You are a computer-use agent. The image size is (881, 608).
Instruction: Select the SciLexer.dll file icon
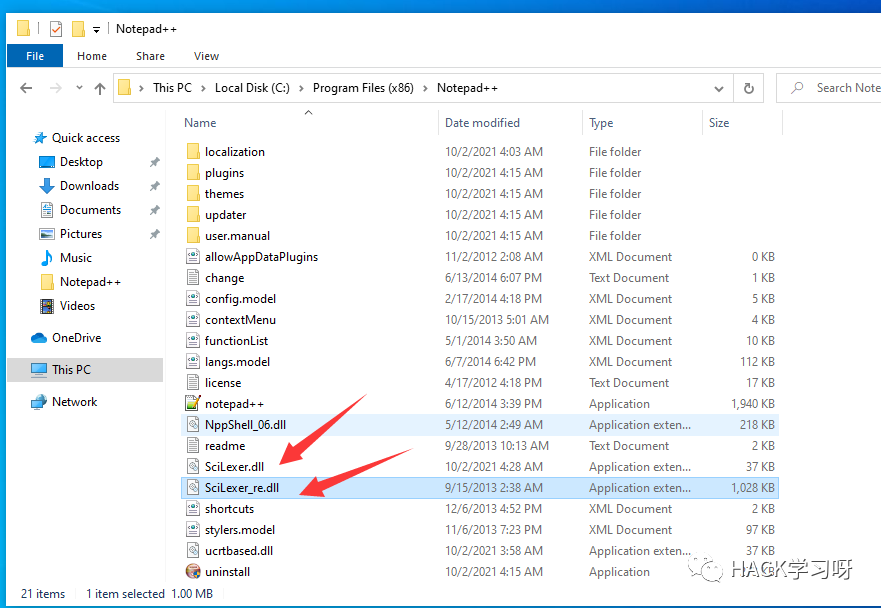193,467
